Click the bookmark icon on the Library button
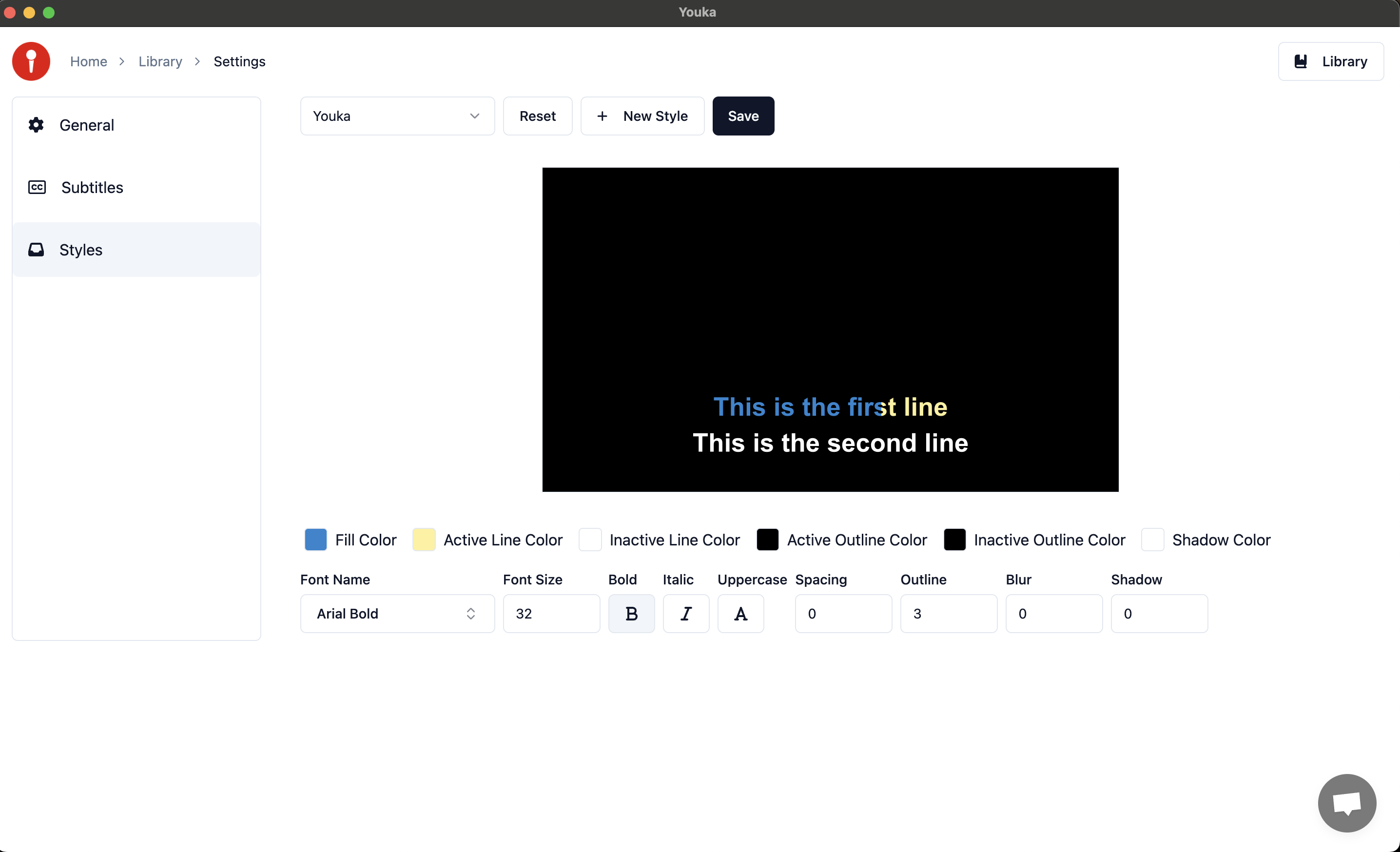 tap(1301, 61)
